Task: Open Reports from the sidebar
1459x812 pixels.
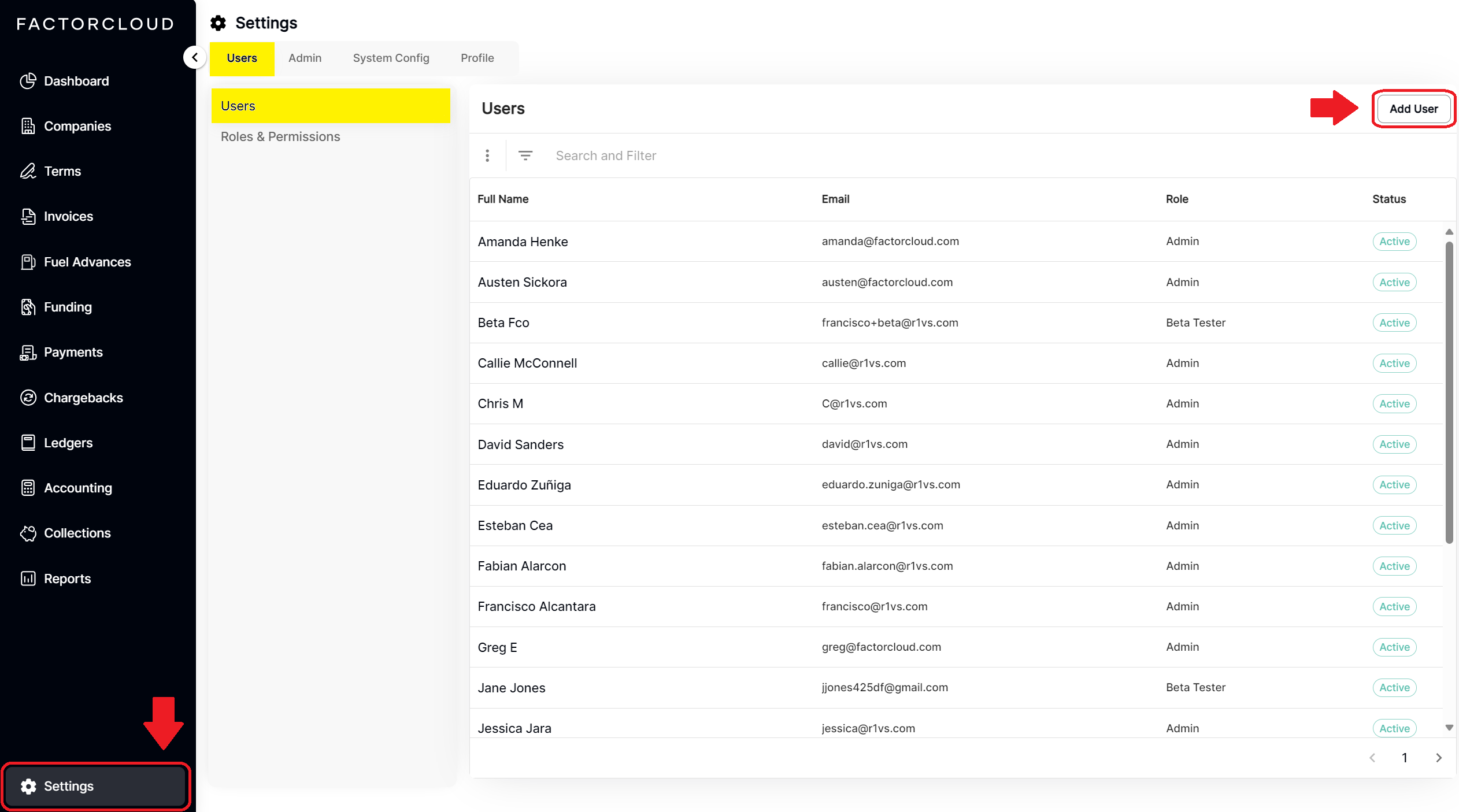Action: [68, 578]
